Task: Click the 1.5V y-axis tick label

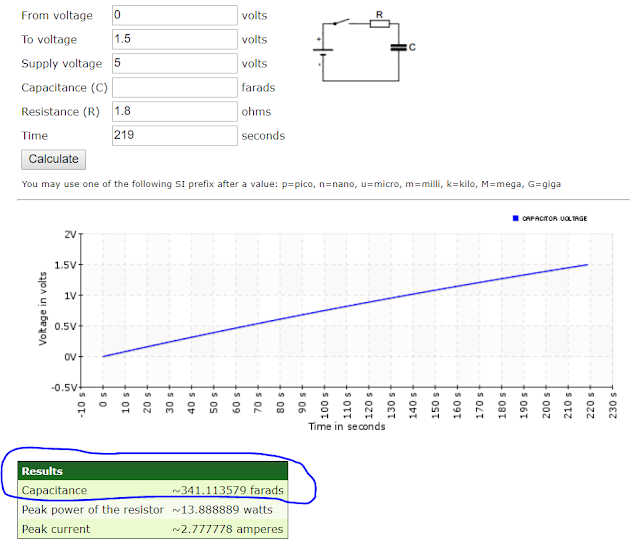Action: [x=65, y=265]
